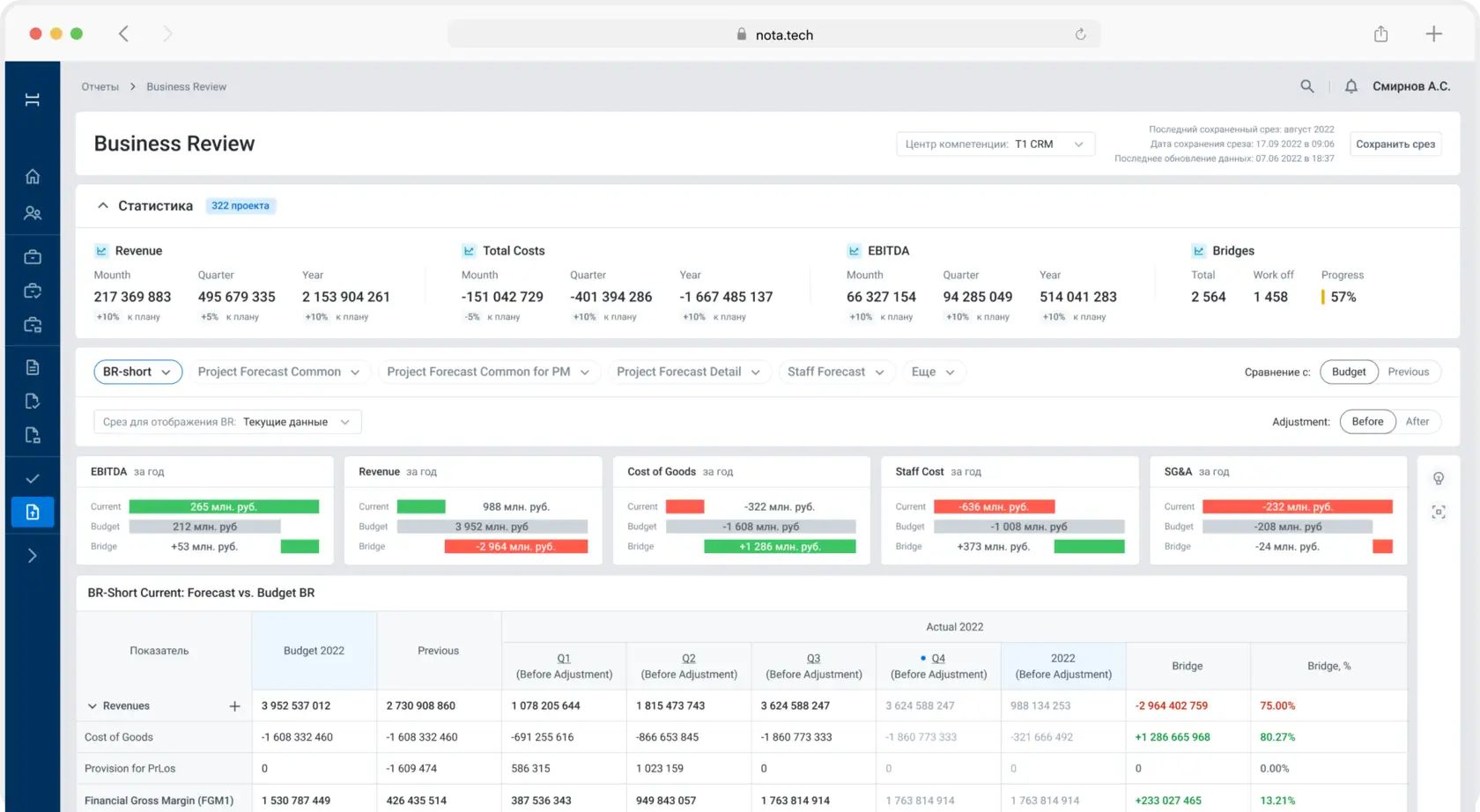Open the home icon in sidebar
1480x812 pixels.
pos(33,176)
